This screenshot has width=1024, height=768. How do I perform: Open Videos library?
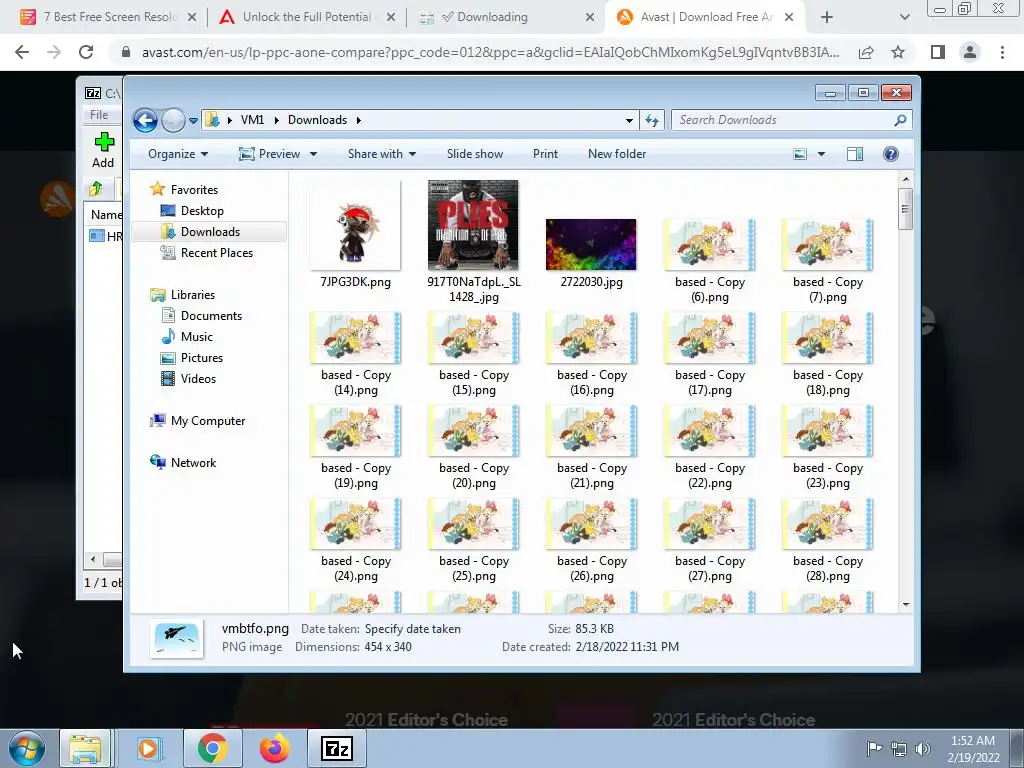pos(189,379)
